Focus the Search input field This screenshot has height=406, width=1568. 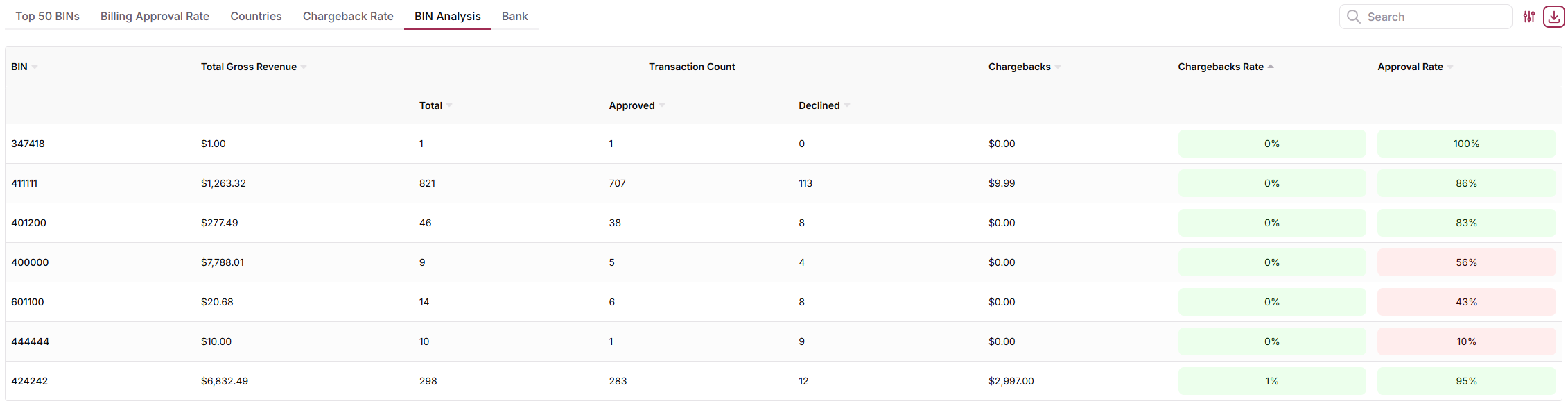(x=1425, y=17)
